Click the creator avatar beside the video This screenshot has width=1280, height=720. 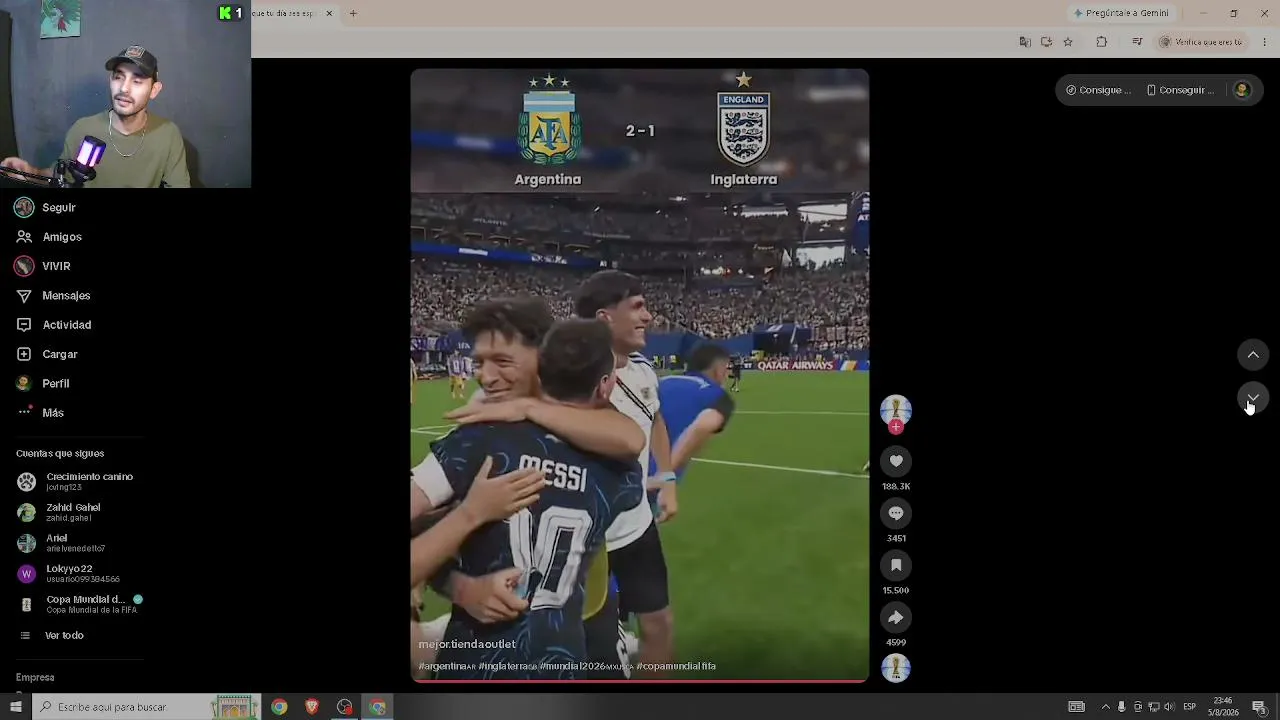coord(896,409)
